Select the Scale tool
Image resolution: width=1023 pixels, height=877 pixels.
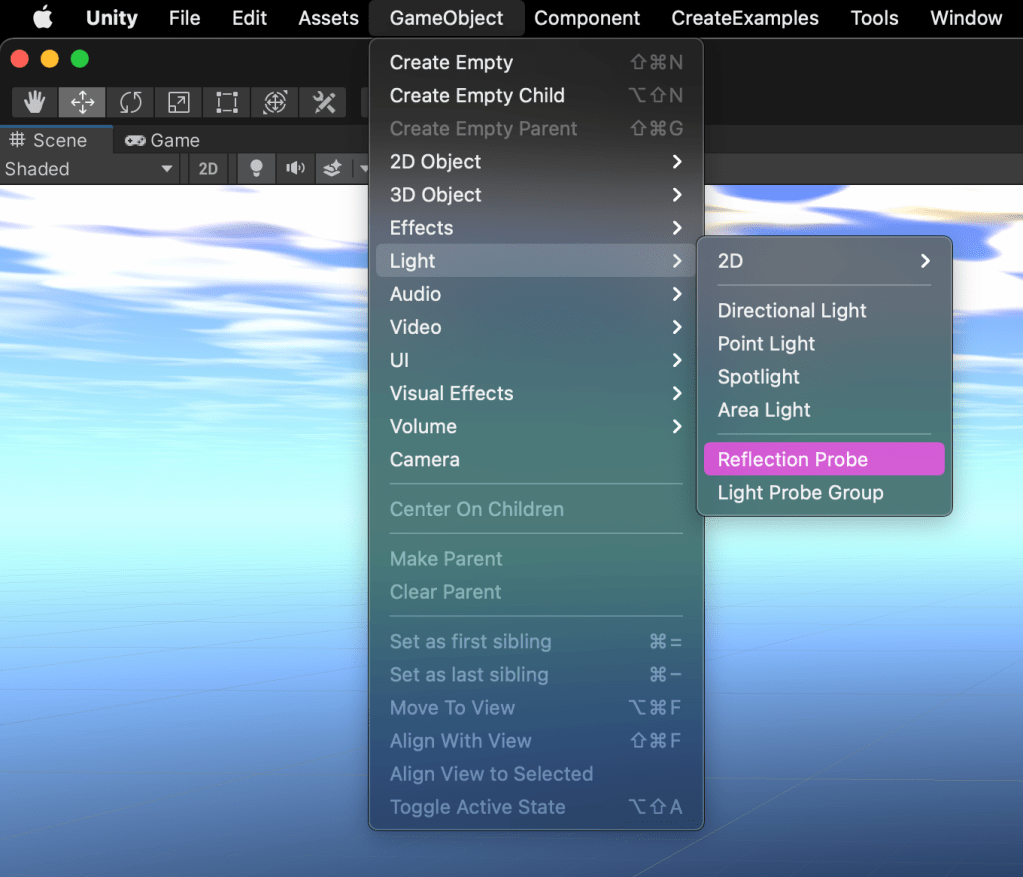[x=178, y=102]
